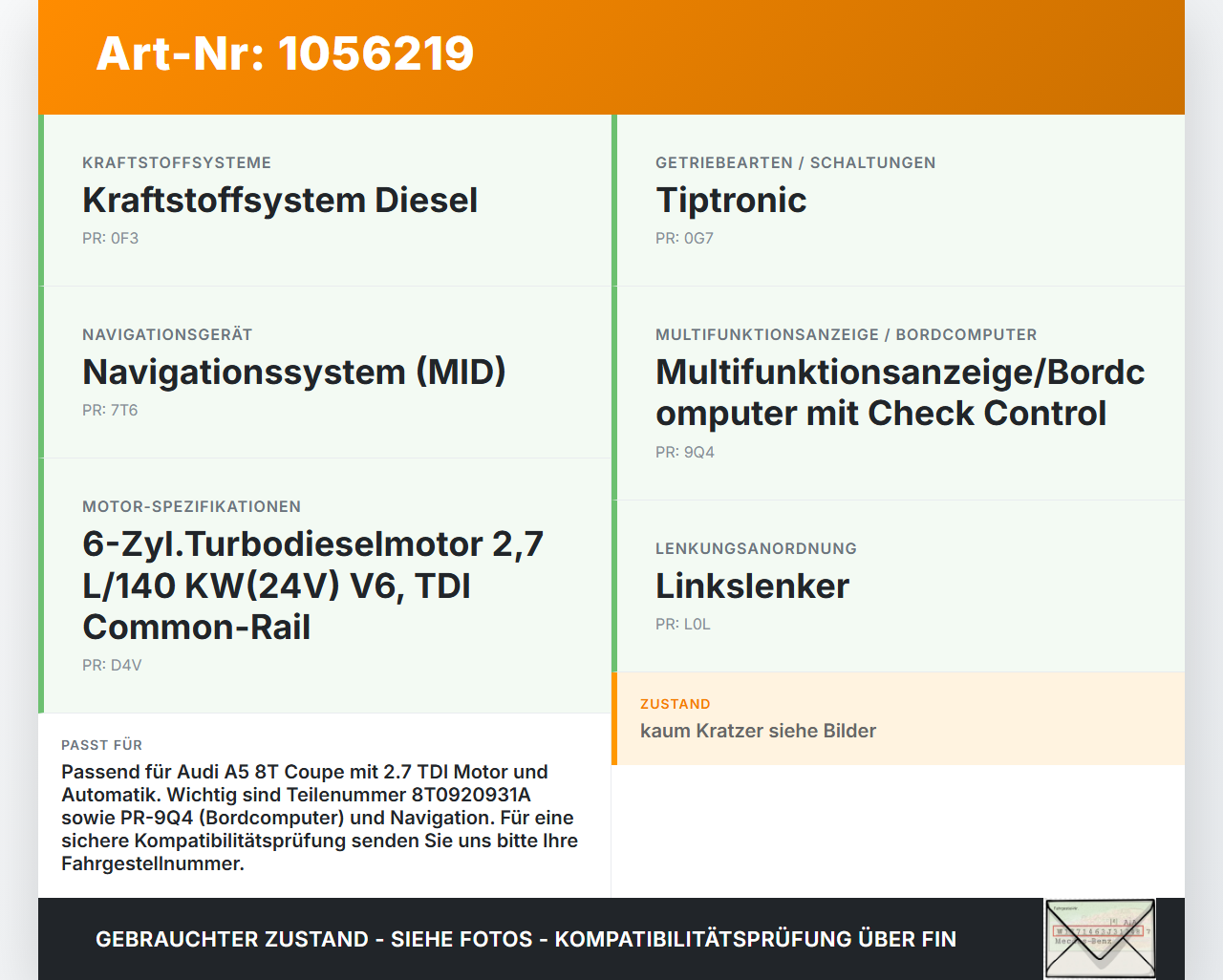Click the orange 'ZUSTAND' label
This screenshot has width=1223, height=980.
676,705
